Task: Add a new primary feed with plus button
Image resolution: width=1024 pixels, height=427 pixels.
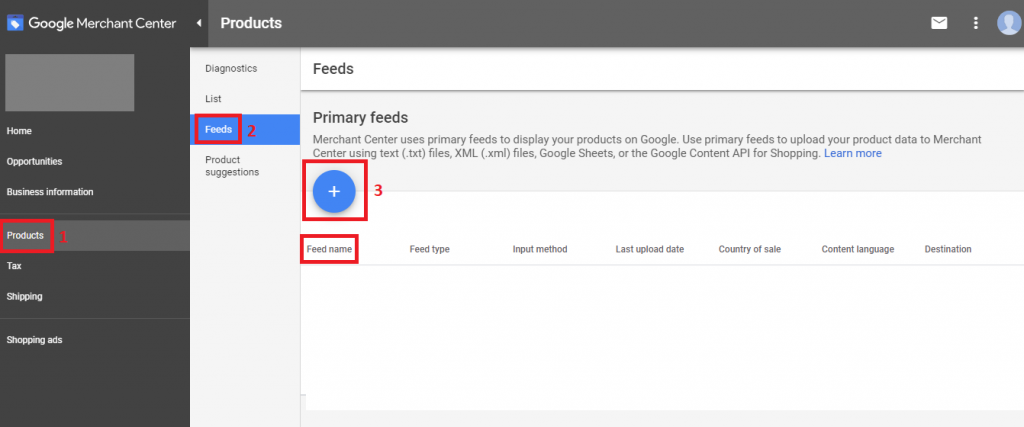Action: pyautogui.click(x=334, y=191)
